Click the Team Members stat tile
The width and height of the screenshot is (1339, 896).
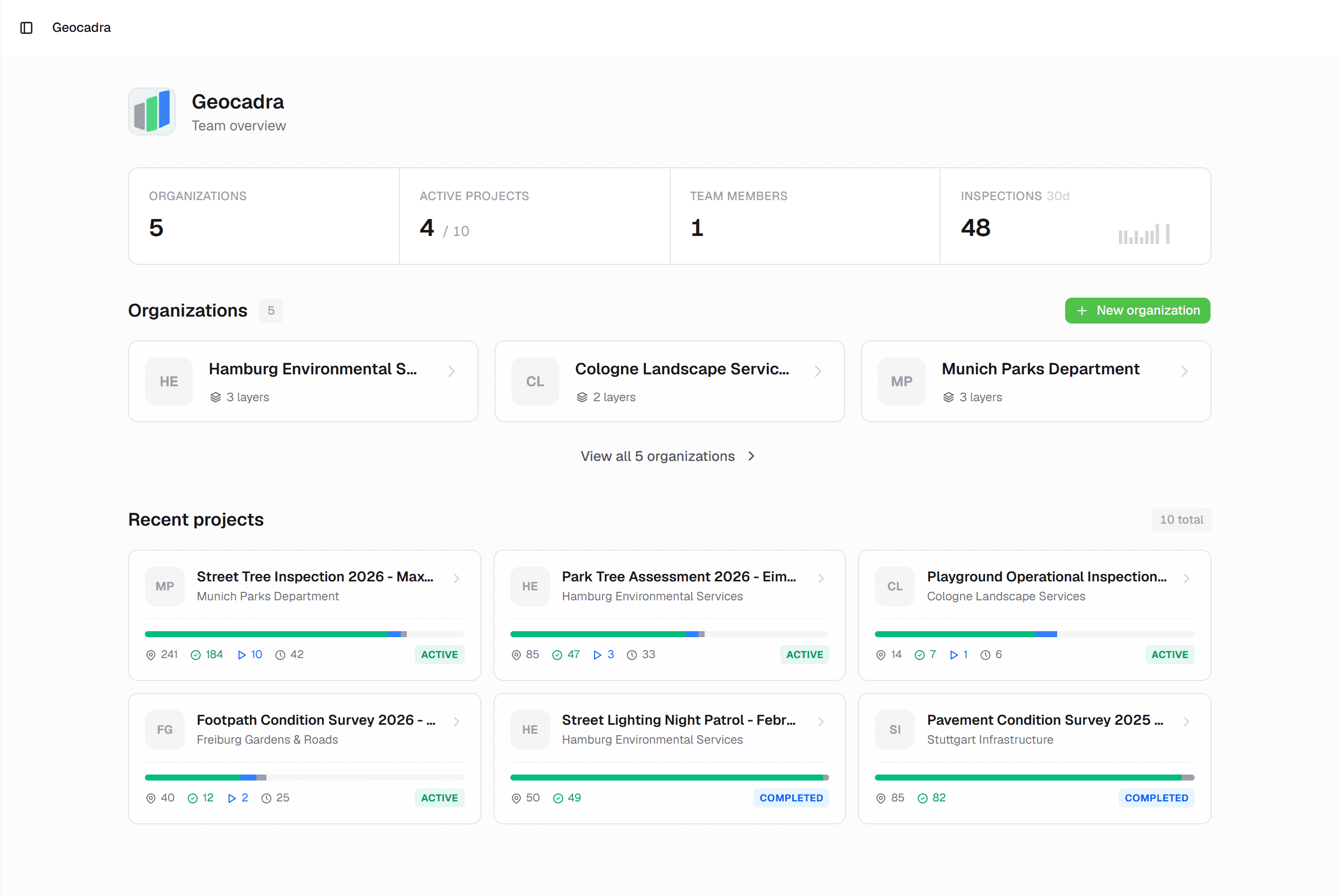(805, 216)
